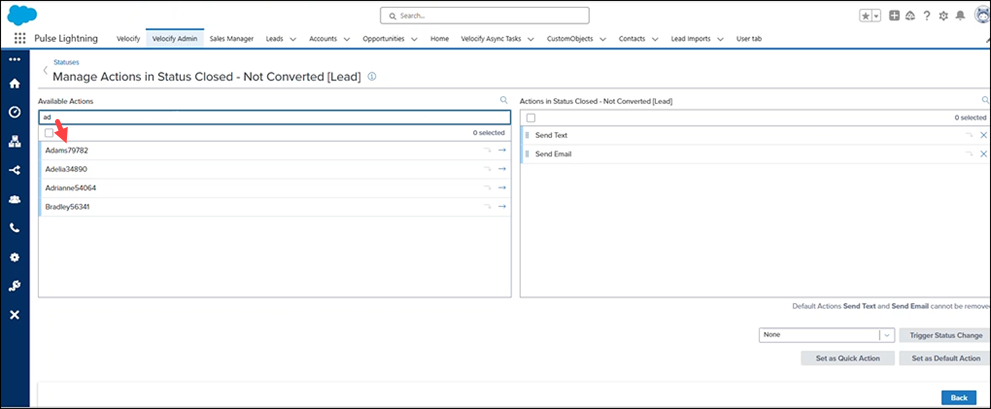The height and width of the screenshot is (409, 991).
Task: Click the gray arrow icon on Adams79782 row
Action: 487,150
